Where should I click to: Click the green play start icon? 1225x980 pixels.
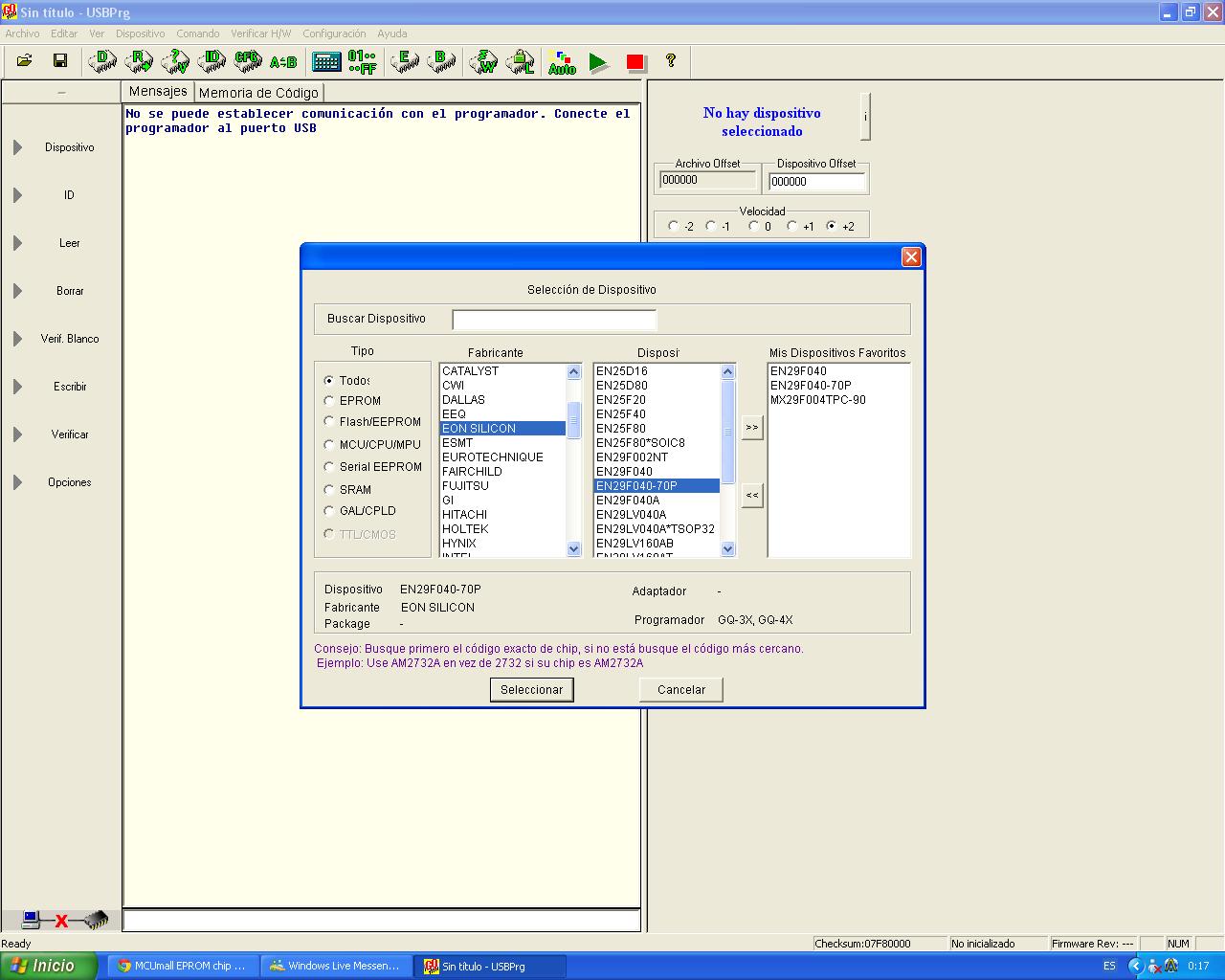click(x=598, y=62)
